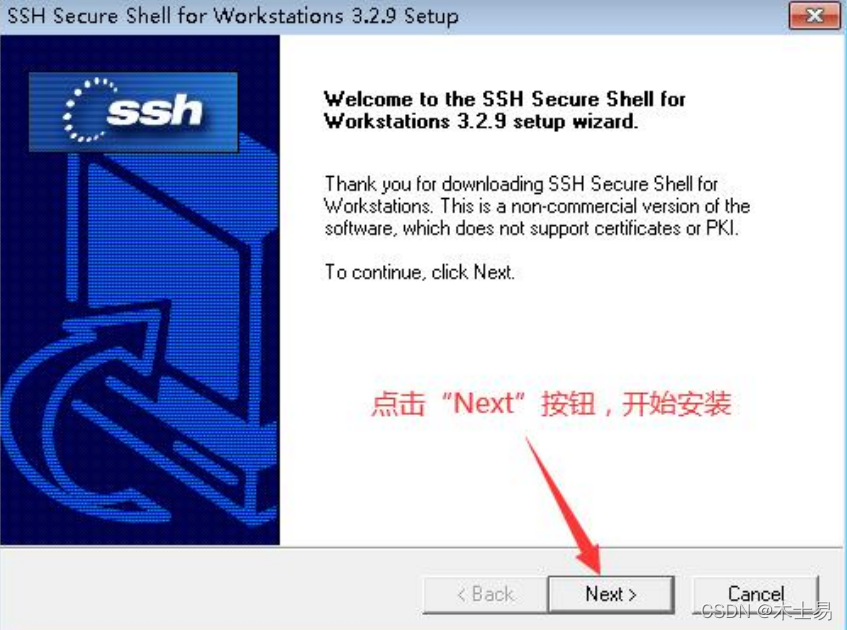847x630 pixels.
Task: Click the version '3.2.9' in the welcome heading
Action: [482, 121]
